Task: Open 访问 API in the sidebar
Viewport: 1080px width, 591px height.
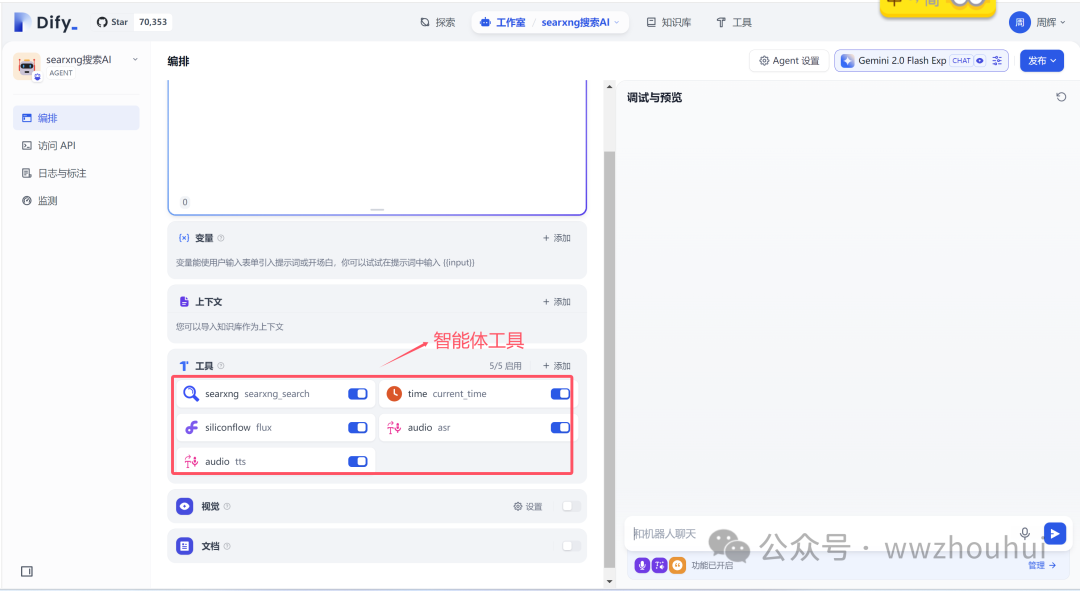Action: tap(57, 146)
